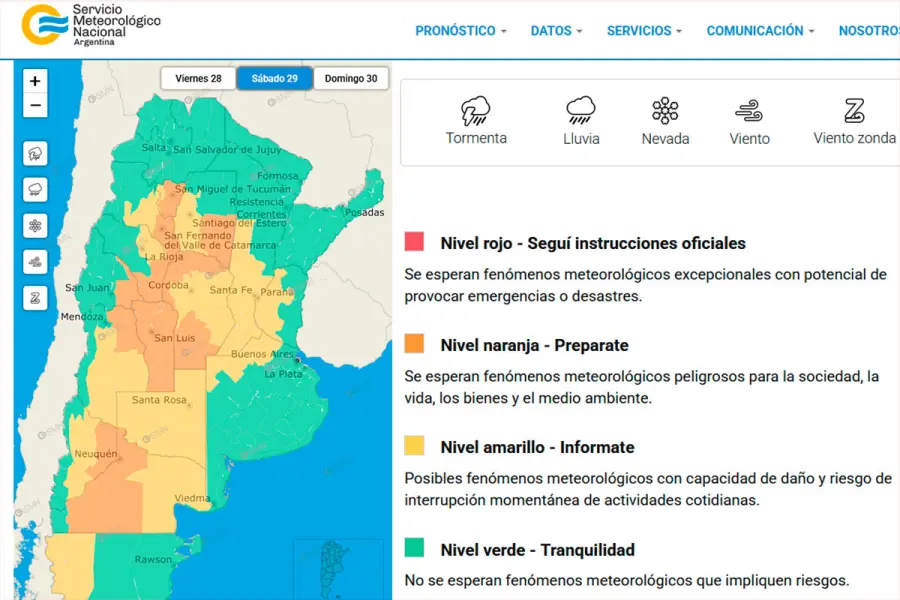Switch to the Viernes 28 tab
Screen dimensions: 900x600
[x=198, y=78]
